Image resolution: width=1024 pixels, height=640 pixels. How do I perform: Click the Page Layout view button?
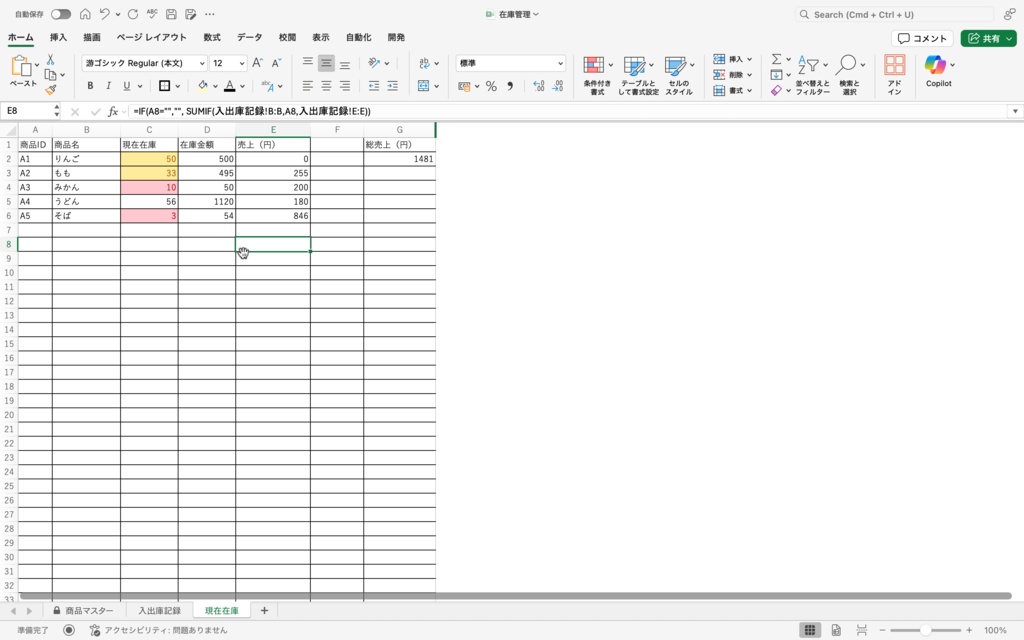[x=836, y=630]
